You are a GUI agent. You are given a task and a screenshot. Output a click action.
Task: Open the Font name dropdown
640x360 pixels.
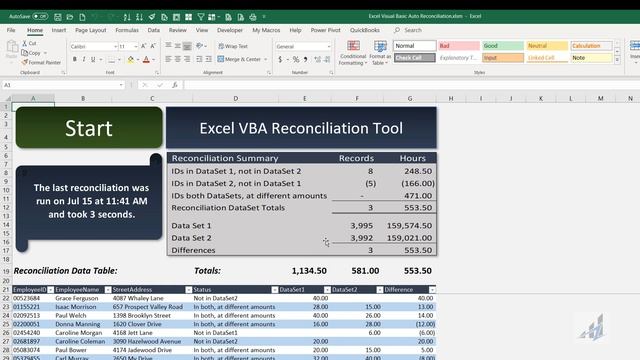[x=116, y=47]
